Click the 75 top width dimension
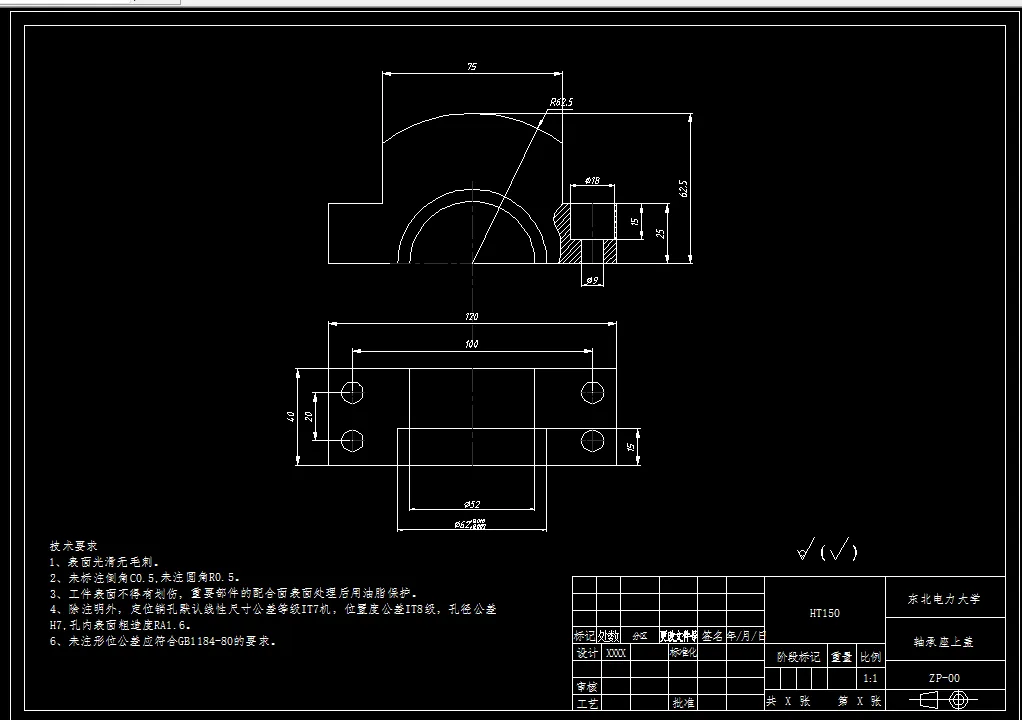The width and height of the screenshot is (1022, 720). (x=472, y=66)
